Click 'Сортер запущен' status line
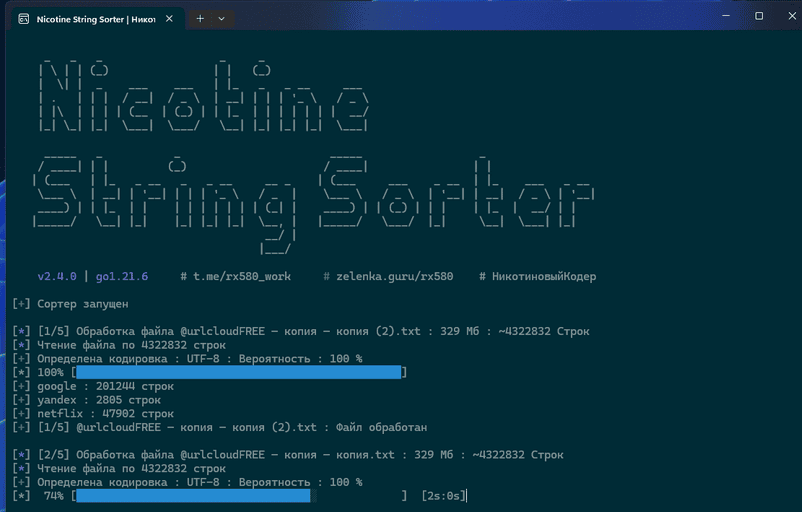 pyautogui.click(x=71, y=304)
